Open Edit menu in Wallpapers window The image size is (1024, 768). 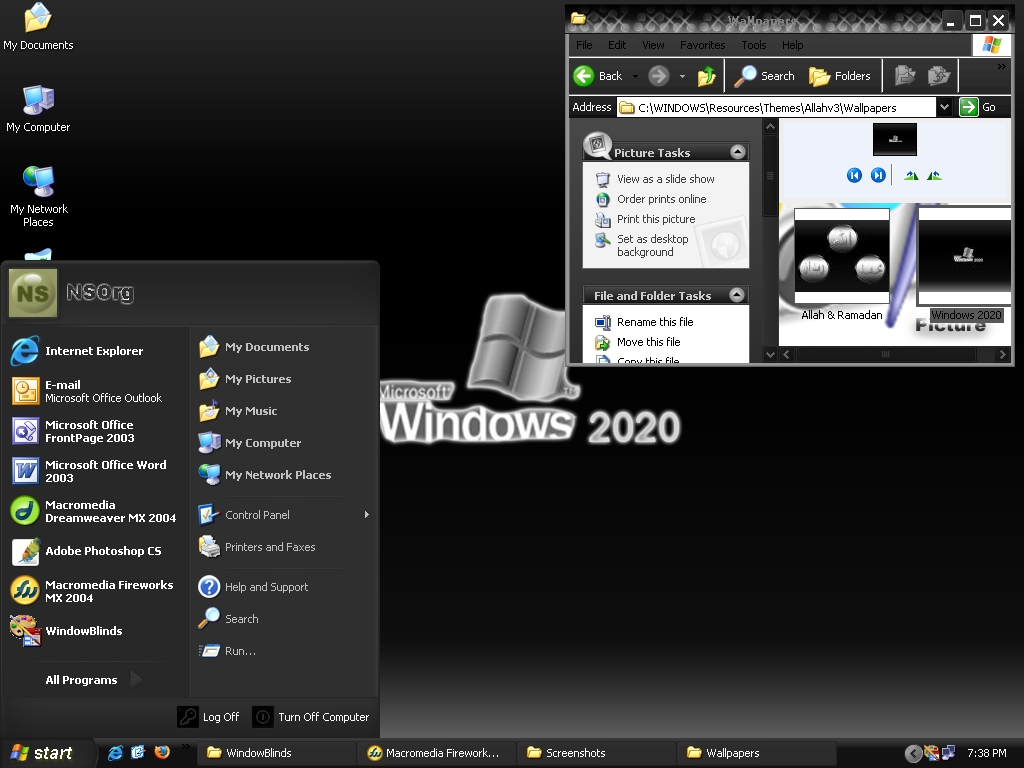click(x=616, y=45)
